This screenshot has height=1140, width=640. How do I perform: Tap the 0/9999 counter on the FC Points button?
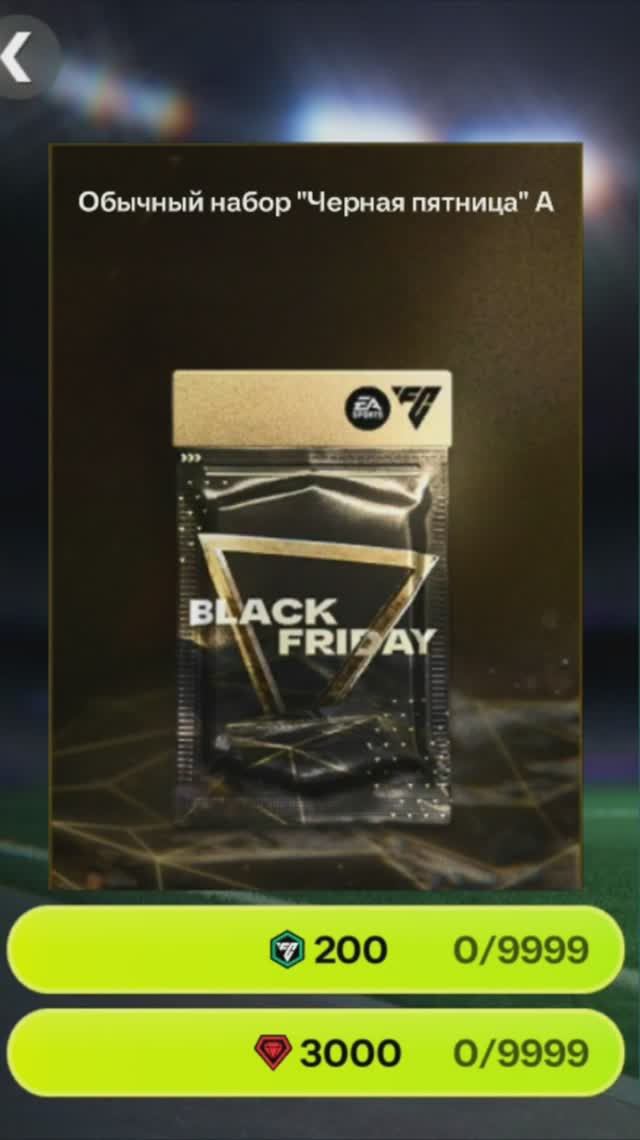521,950
